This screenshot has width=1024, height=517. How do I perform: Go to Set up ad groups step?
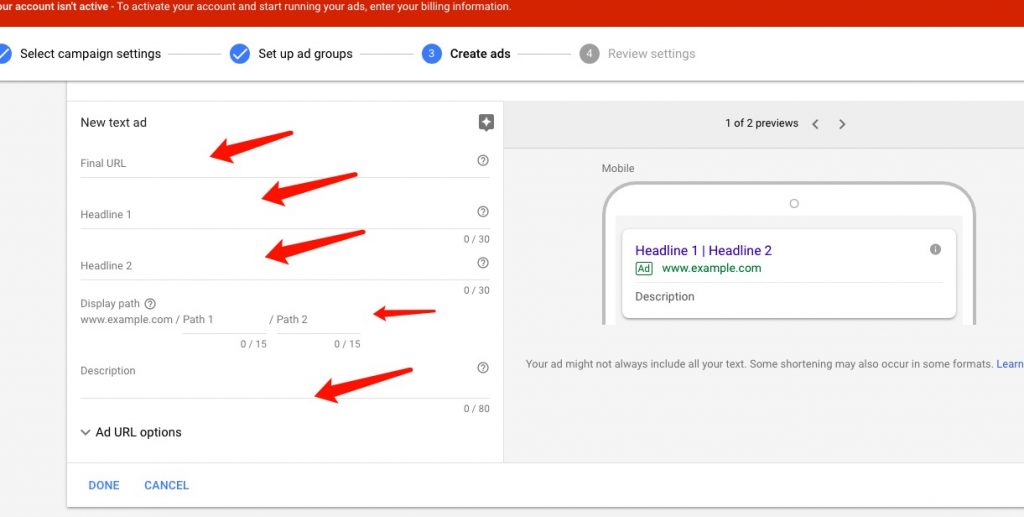click(x=304, y=54)
